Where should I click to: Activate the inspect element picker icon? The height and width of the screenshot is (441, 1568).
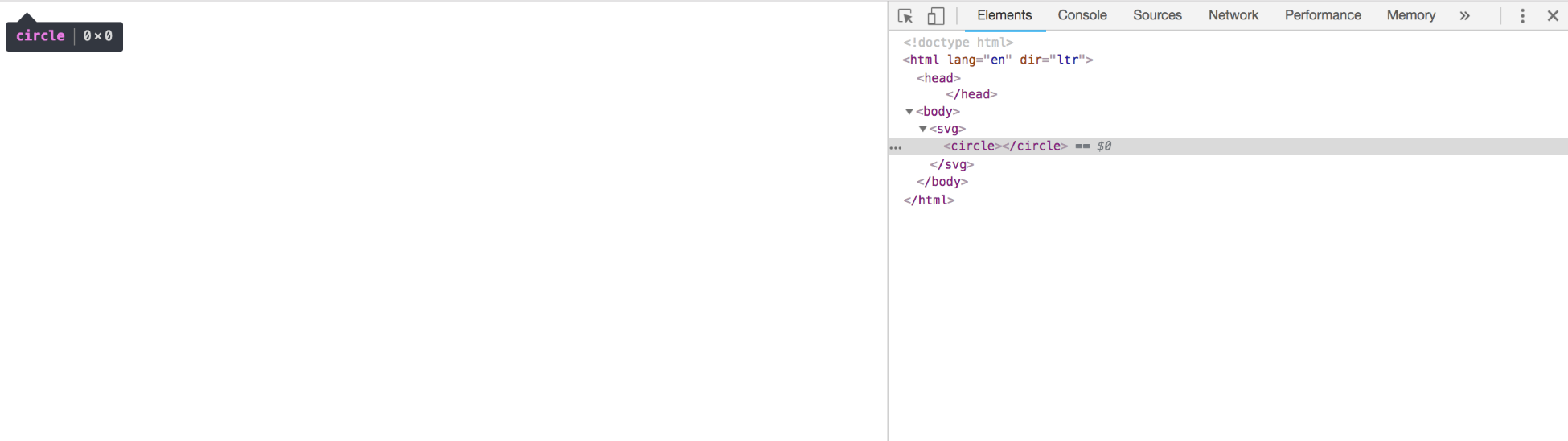click(905, 16)
